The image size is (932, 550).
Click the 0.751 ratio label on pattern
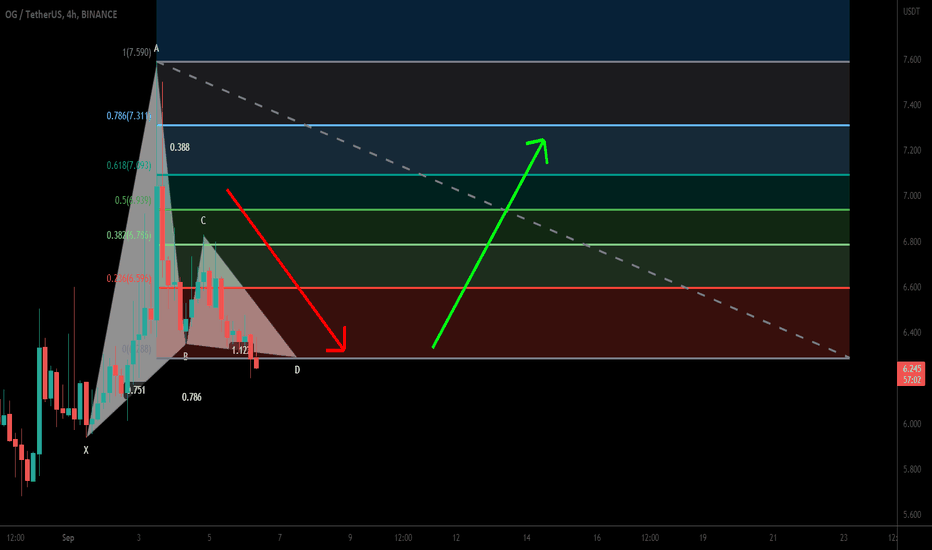(136, 390)
